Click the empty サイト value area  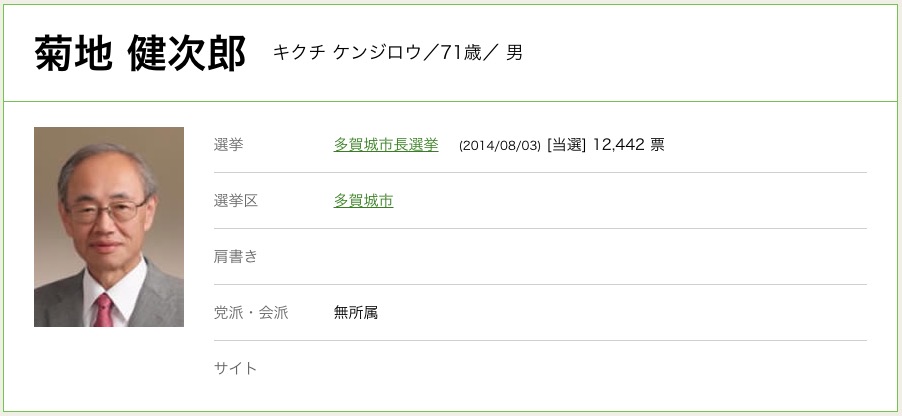pyautogui.click(x=600, y=369)
